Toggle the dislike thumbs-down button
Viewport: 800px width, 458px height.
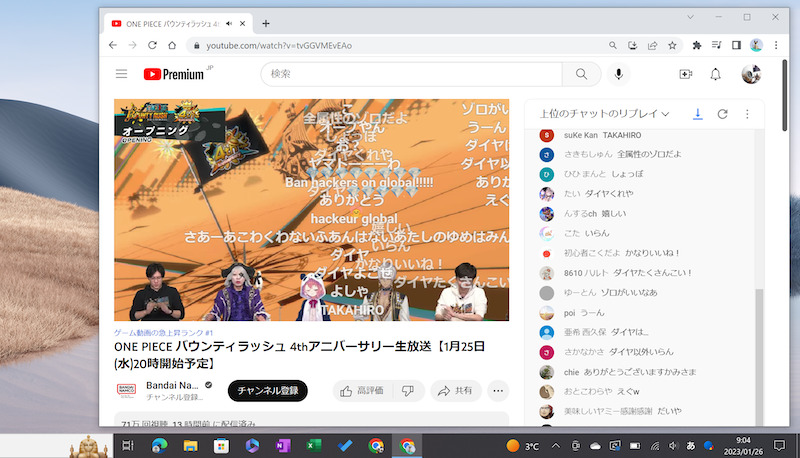pyautogui.click(x=407, y=391)
